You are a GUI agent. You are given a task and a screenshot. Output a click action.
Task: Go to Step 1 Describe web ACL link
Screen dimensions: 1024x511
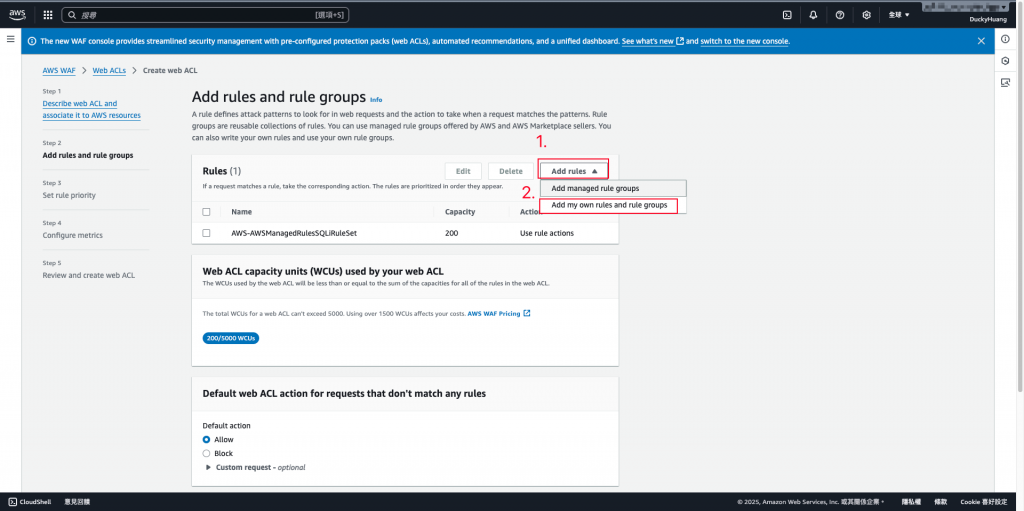click(91, 109)
